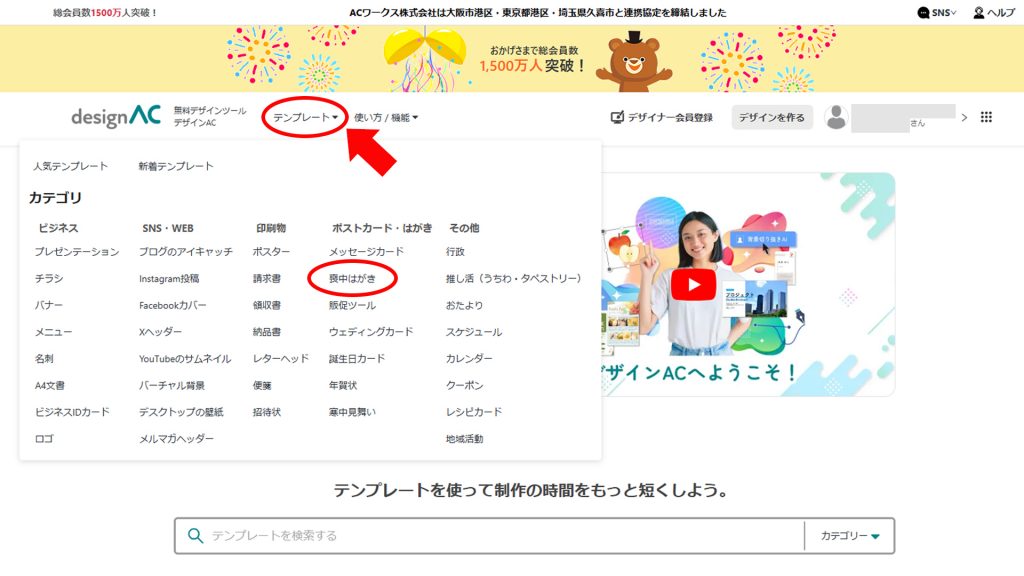The height and width of the screenshot is (576, 1024).
Task: Click the search magnifier icon
Action: coord(195,536)
